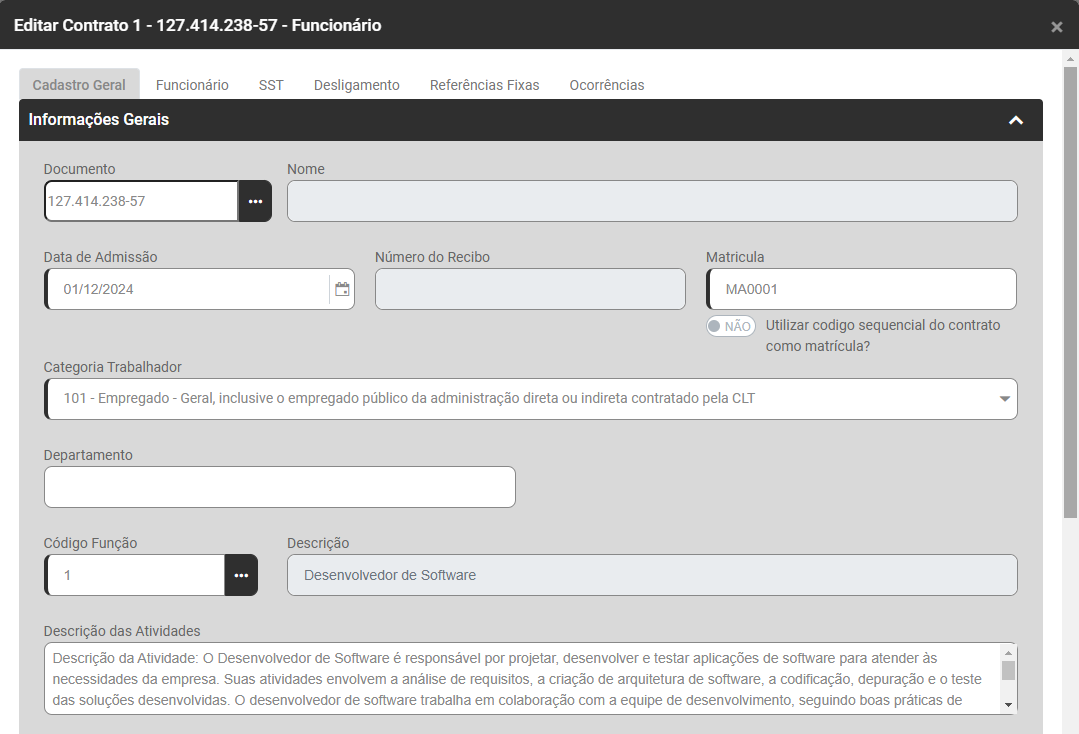Click the ellipsis lookup button beside Documento

(x=255, y=201)
